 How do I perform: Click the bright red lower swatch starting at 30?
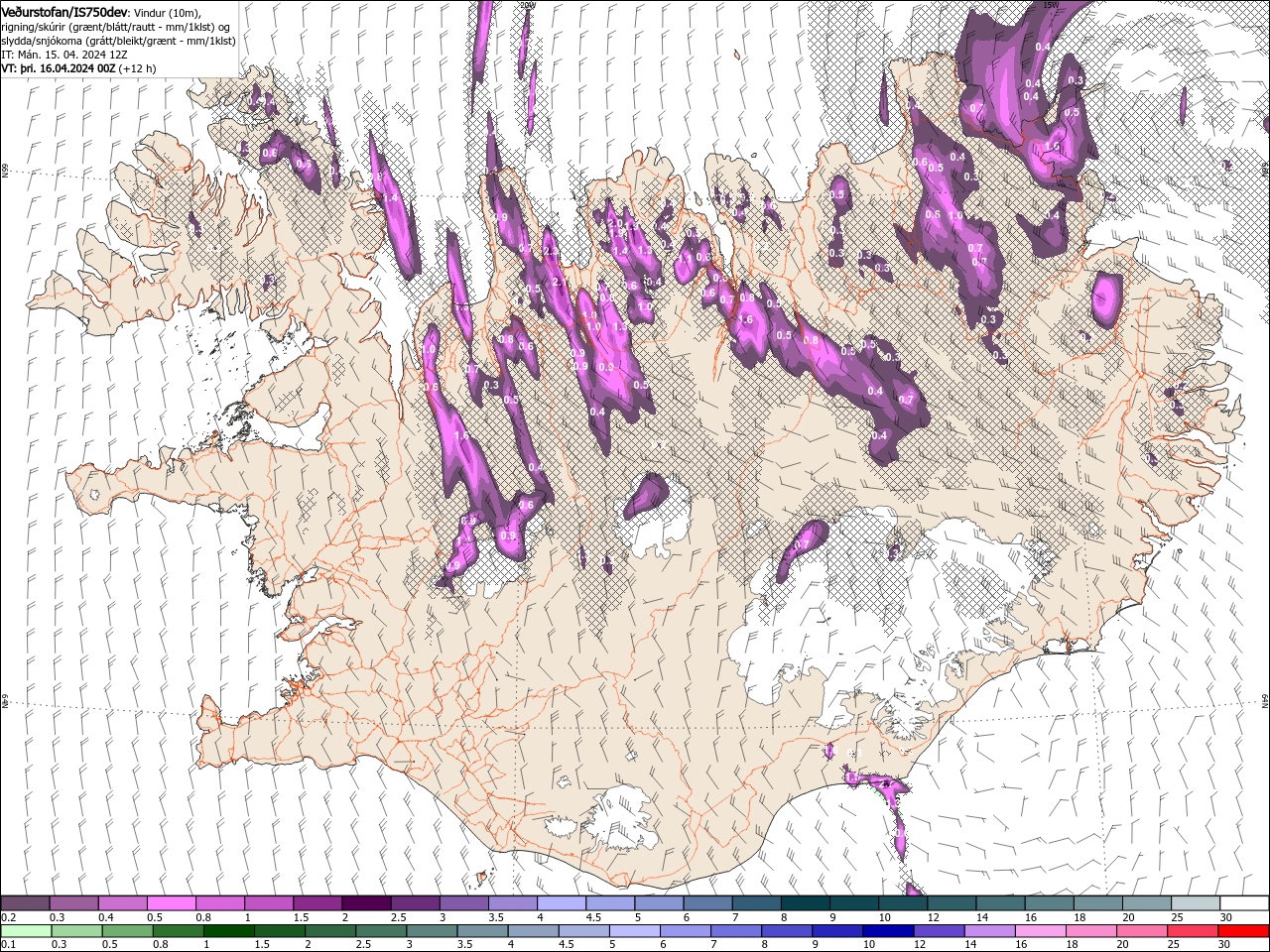[x=1243, y=931]
